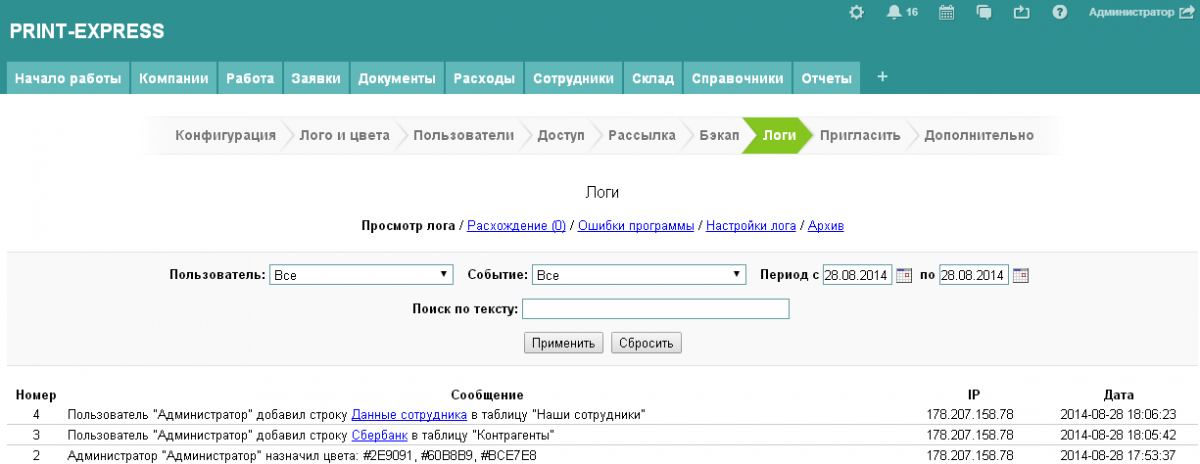Follow the Сбербанк link in log
1200x464 pixels.
pyautogui.click(x=377, y=435)
